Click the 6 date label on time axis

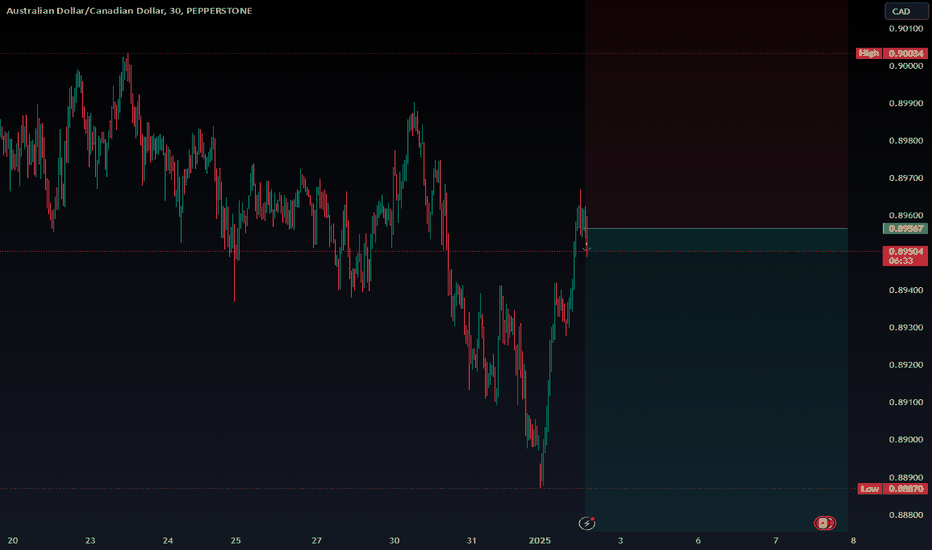click(x=698, y=540)
